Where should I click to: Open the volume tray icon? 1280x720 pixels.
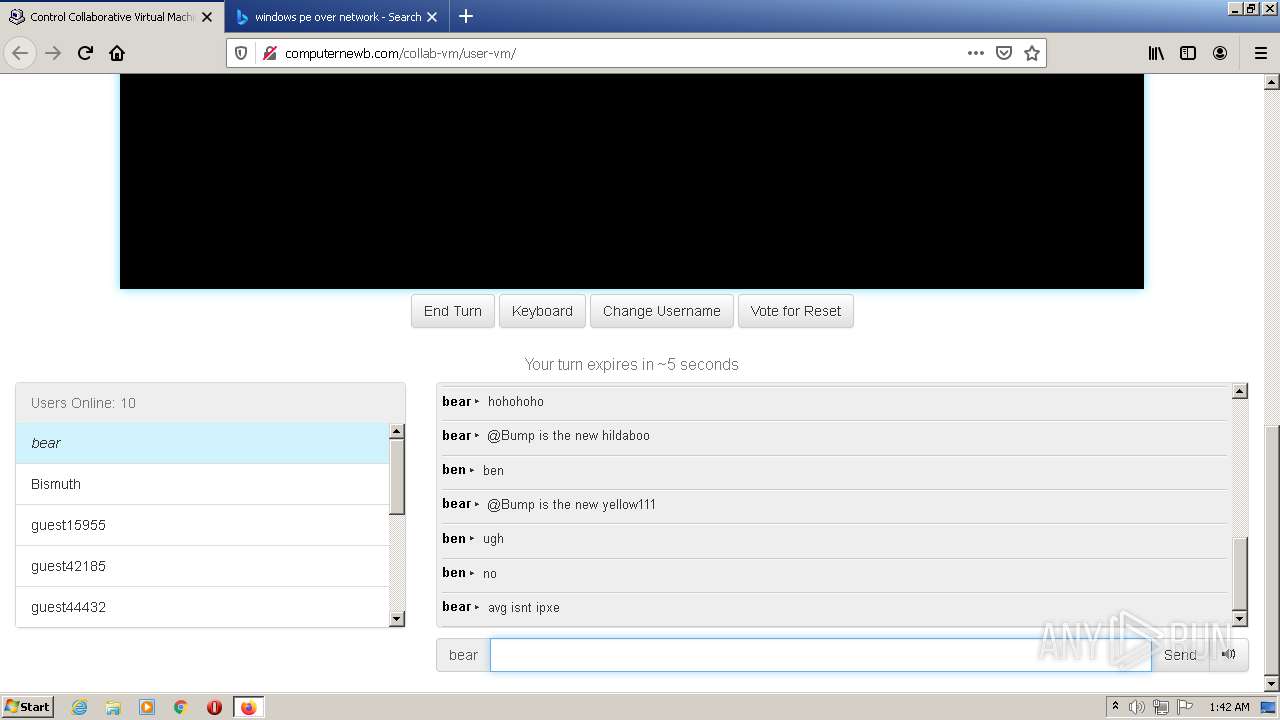pos(1137,707)
